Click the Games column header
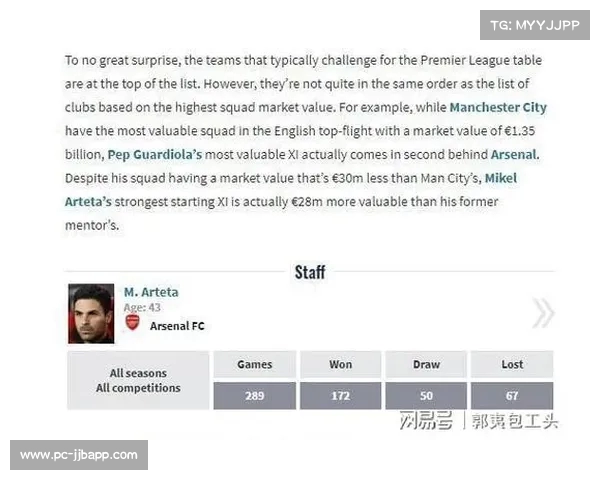 click(254, 364)
